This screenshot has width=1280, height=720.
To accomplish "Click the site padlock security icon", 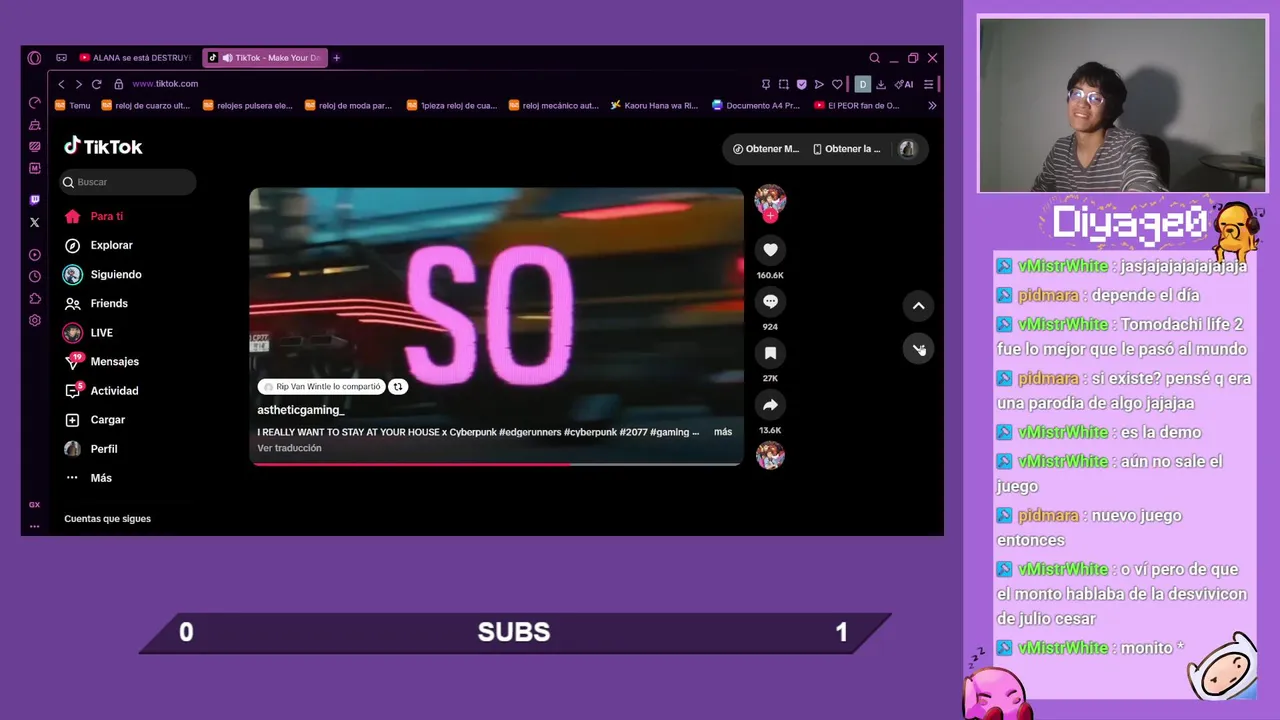I will [x=118, y=84].
